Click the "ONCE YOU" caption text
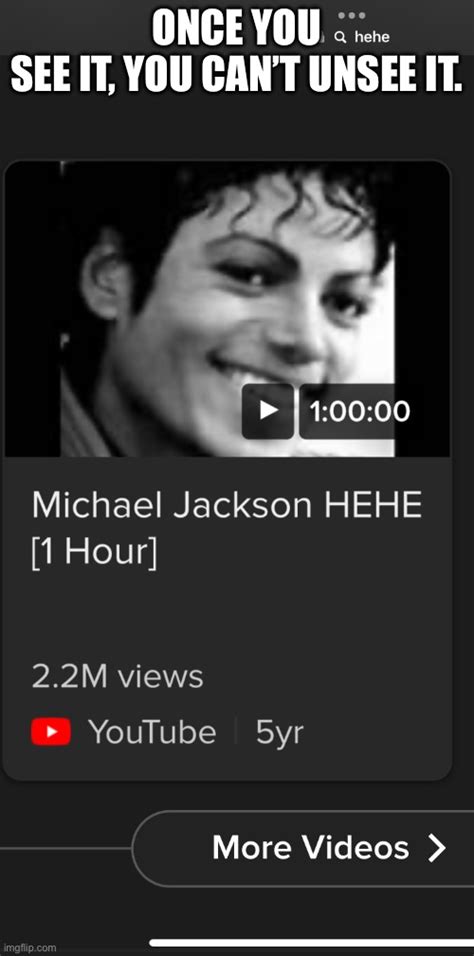The width and height of the screenshot is (474, 956). 236,29
